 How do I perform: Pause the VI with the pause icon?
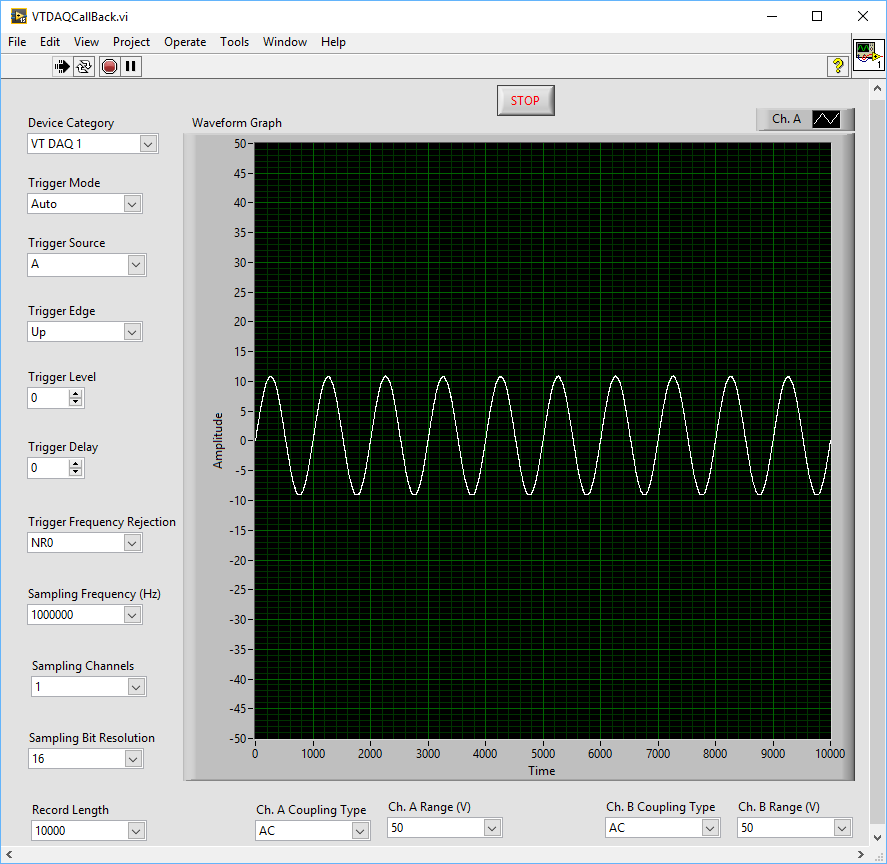coord(131,67)
